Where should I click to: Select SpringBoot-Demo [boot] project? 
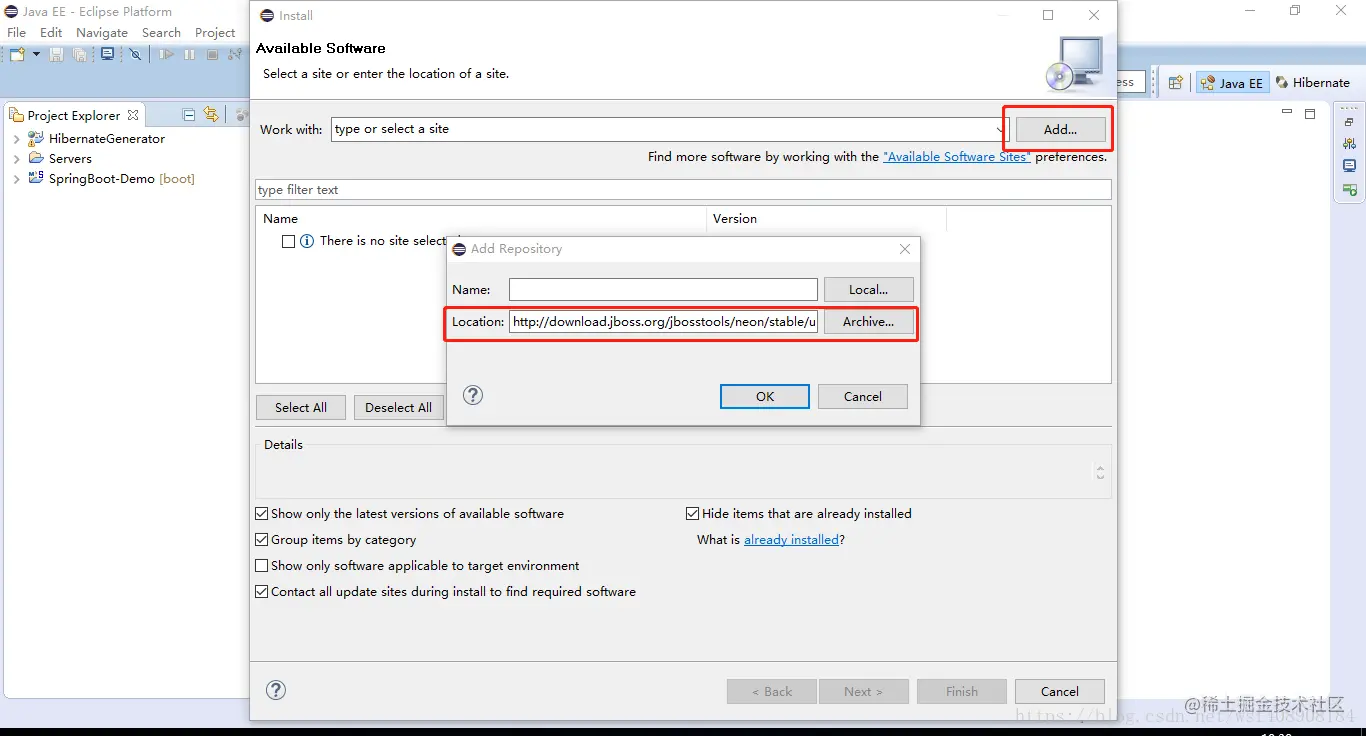click(121, 179)
